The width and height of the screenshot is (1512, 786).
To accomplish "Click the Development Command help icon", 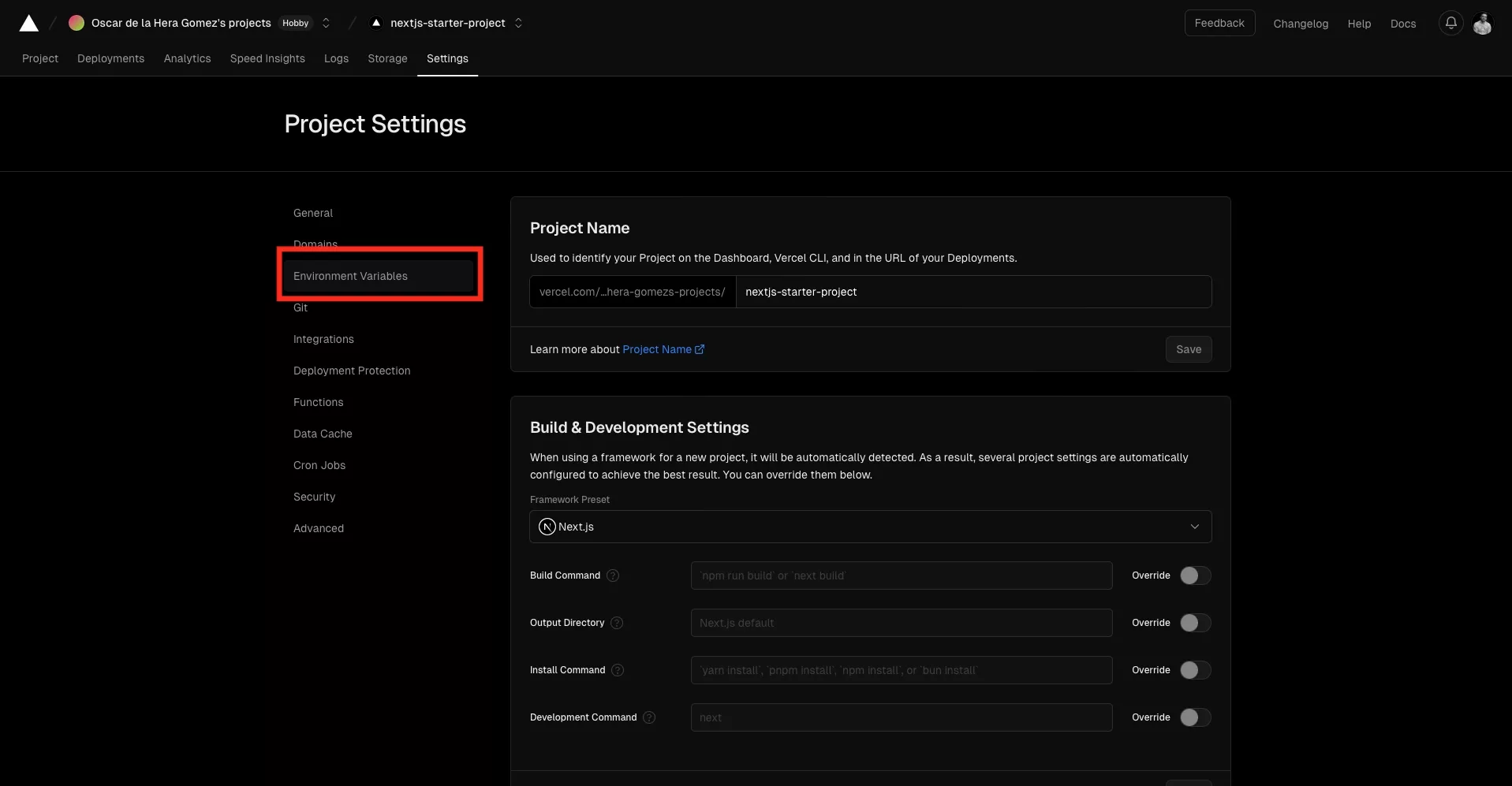I will click(649, 717).
